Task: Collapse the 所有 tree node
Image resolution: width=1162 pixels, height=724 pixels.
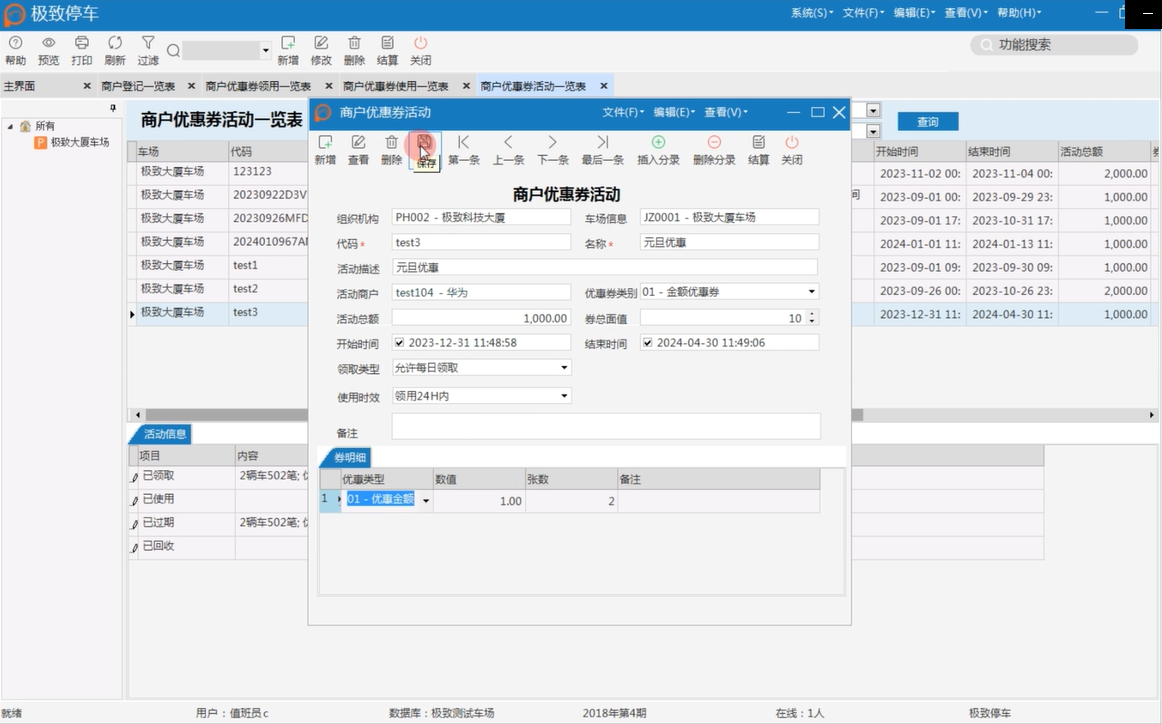Action: tap(10, 126)
